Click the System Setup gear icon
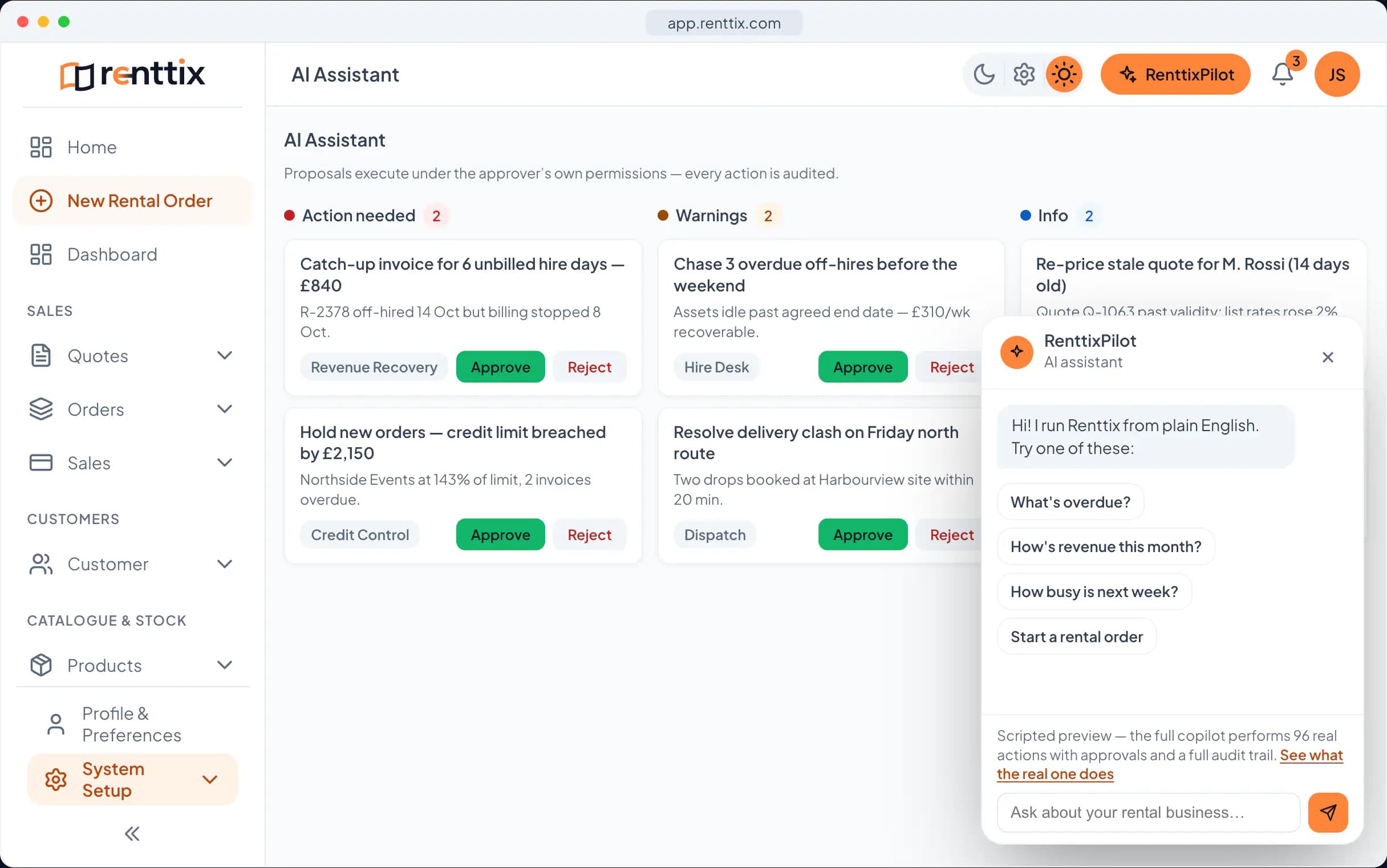 pyautogui.click(x=56, y=780)
